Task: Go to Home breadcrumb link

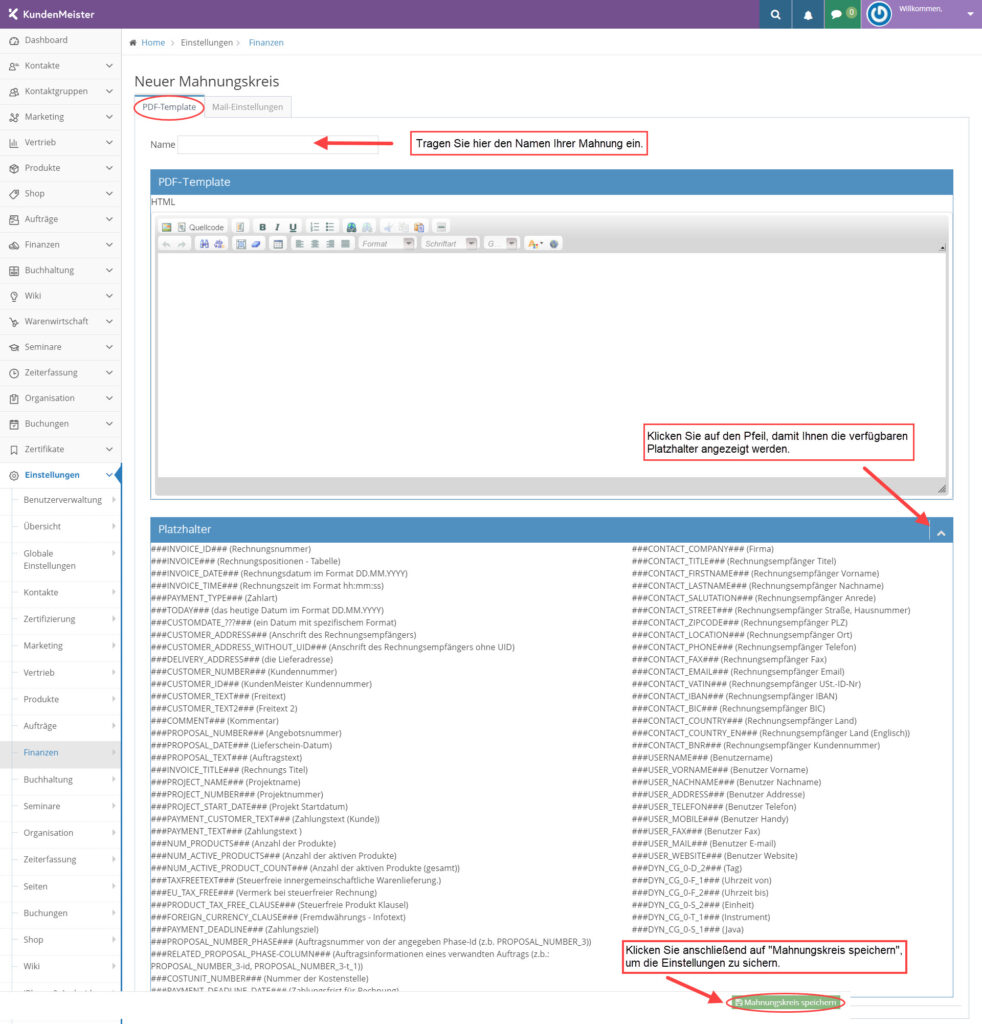Action: coord(152,43)
